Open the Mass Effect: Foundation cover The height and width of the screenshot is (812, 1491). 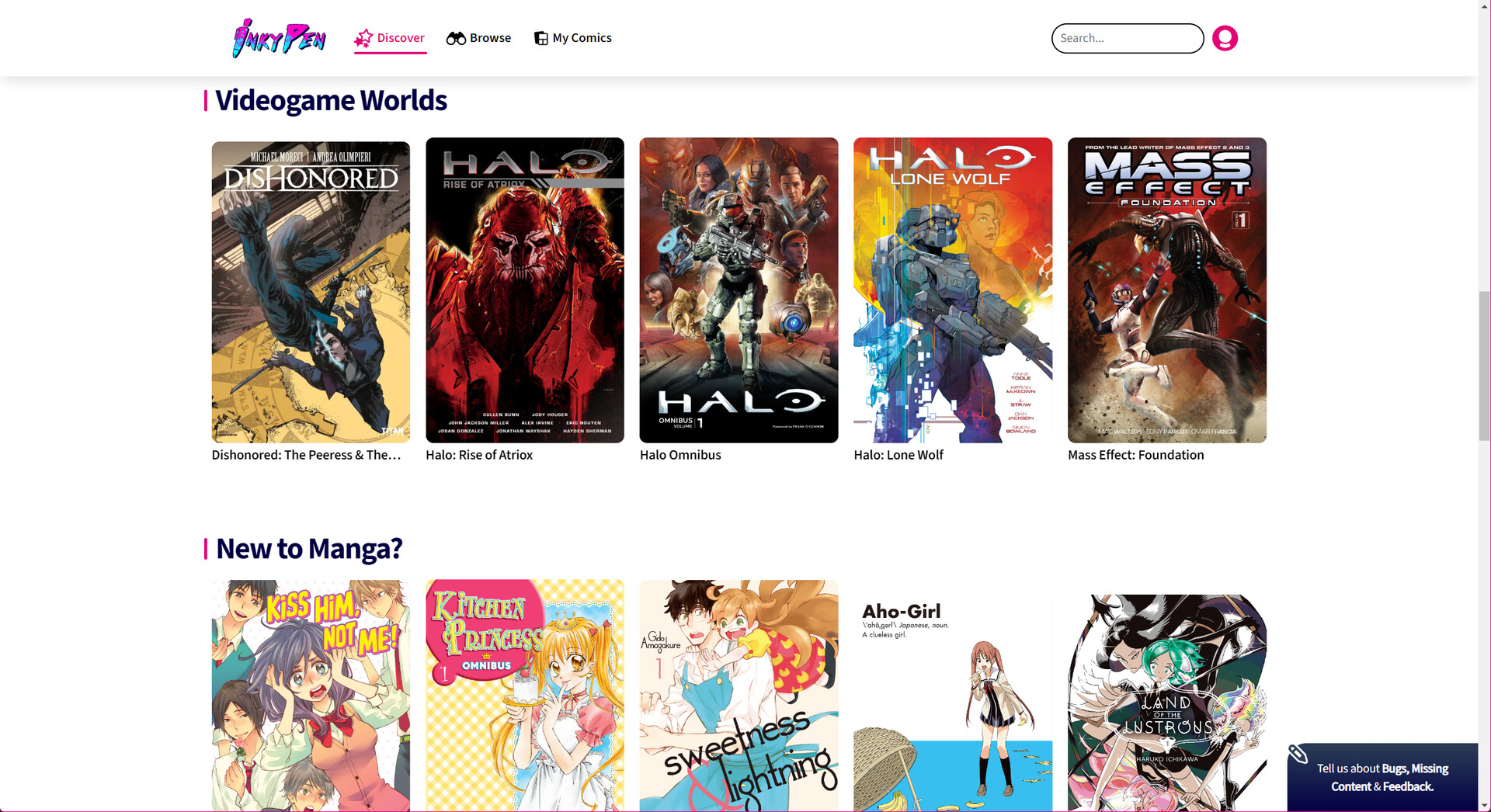tap(1167, 290)
